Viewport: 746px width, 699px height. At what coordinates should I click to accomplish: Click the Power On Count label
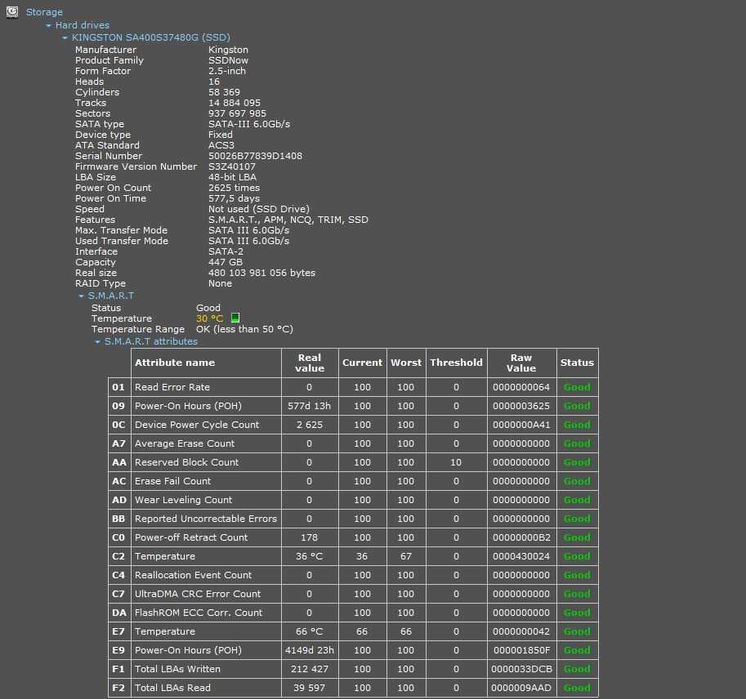(x=113, y=188)
